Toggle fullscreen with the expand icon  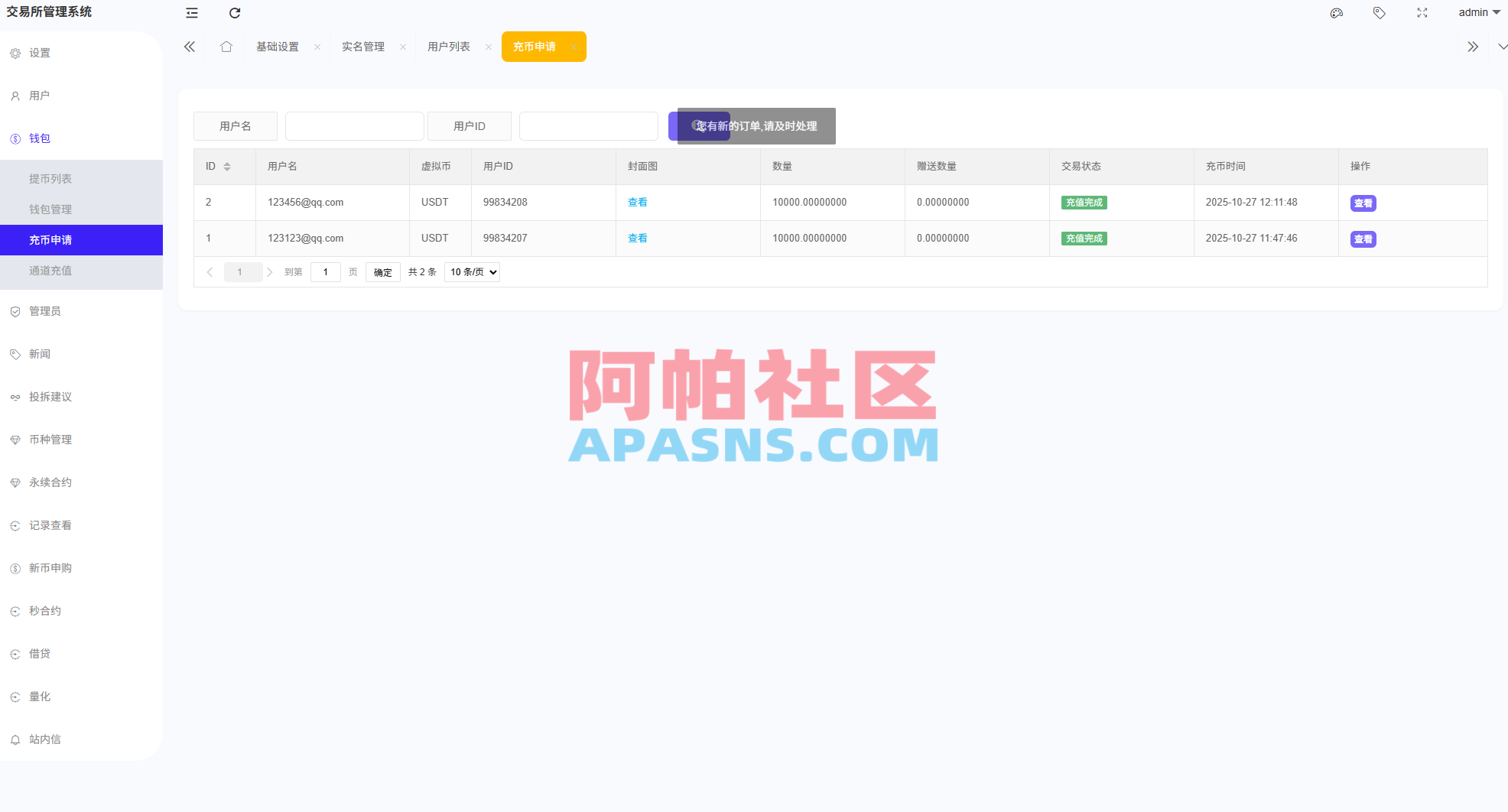(1422, 12)
